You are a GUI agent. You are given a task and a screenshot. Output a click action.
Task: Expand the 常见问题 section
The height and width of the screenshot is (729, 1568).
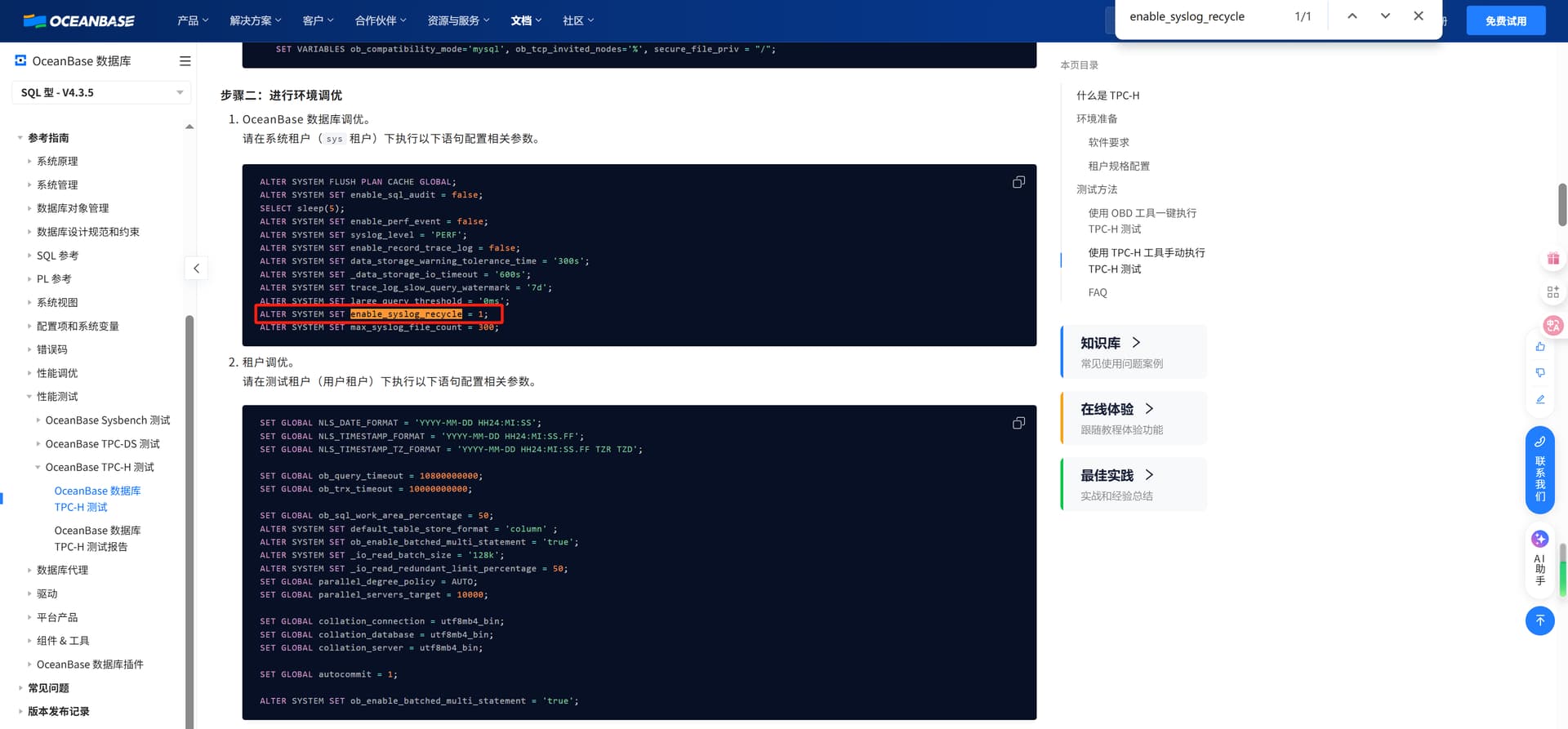click(x=20, y=688)
